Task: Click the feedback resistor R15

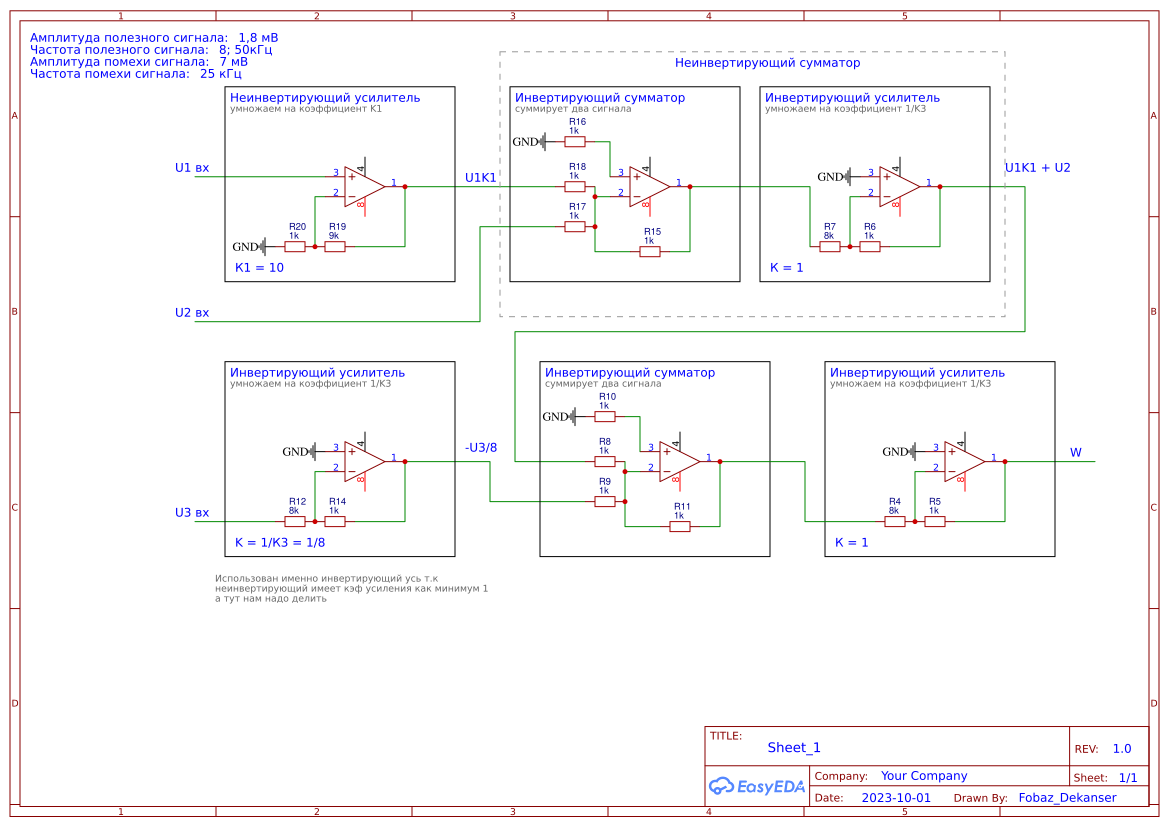Action: 650,251
